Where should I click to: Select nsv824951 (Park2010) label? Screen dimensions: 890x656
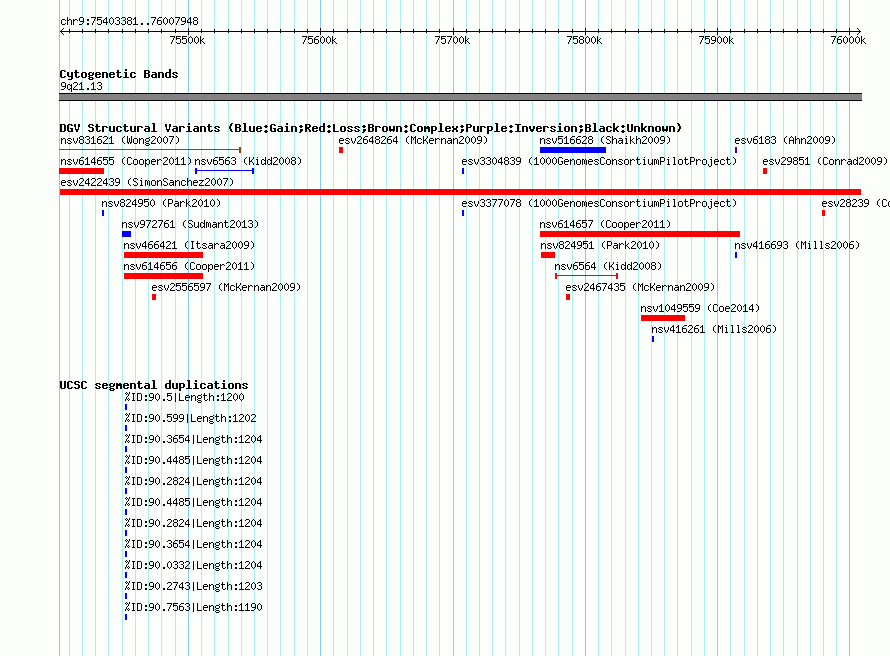(x=600, y=245)
